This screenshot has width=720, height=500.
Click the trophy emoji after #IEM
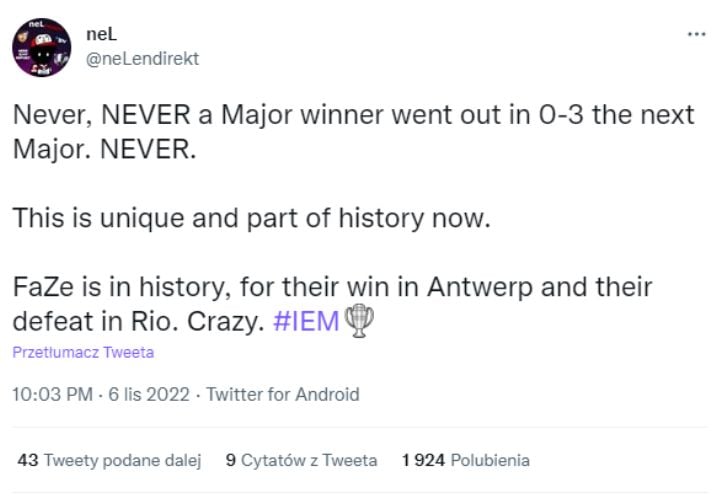tap(356, 322)
